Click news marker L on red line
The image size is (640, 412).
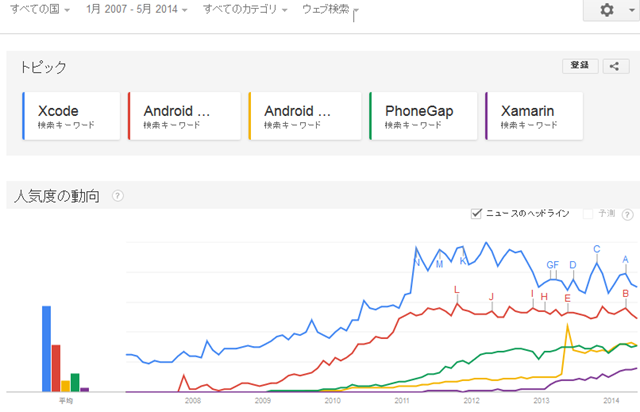(457, 290)
